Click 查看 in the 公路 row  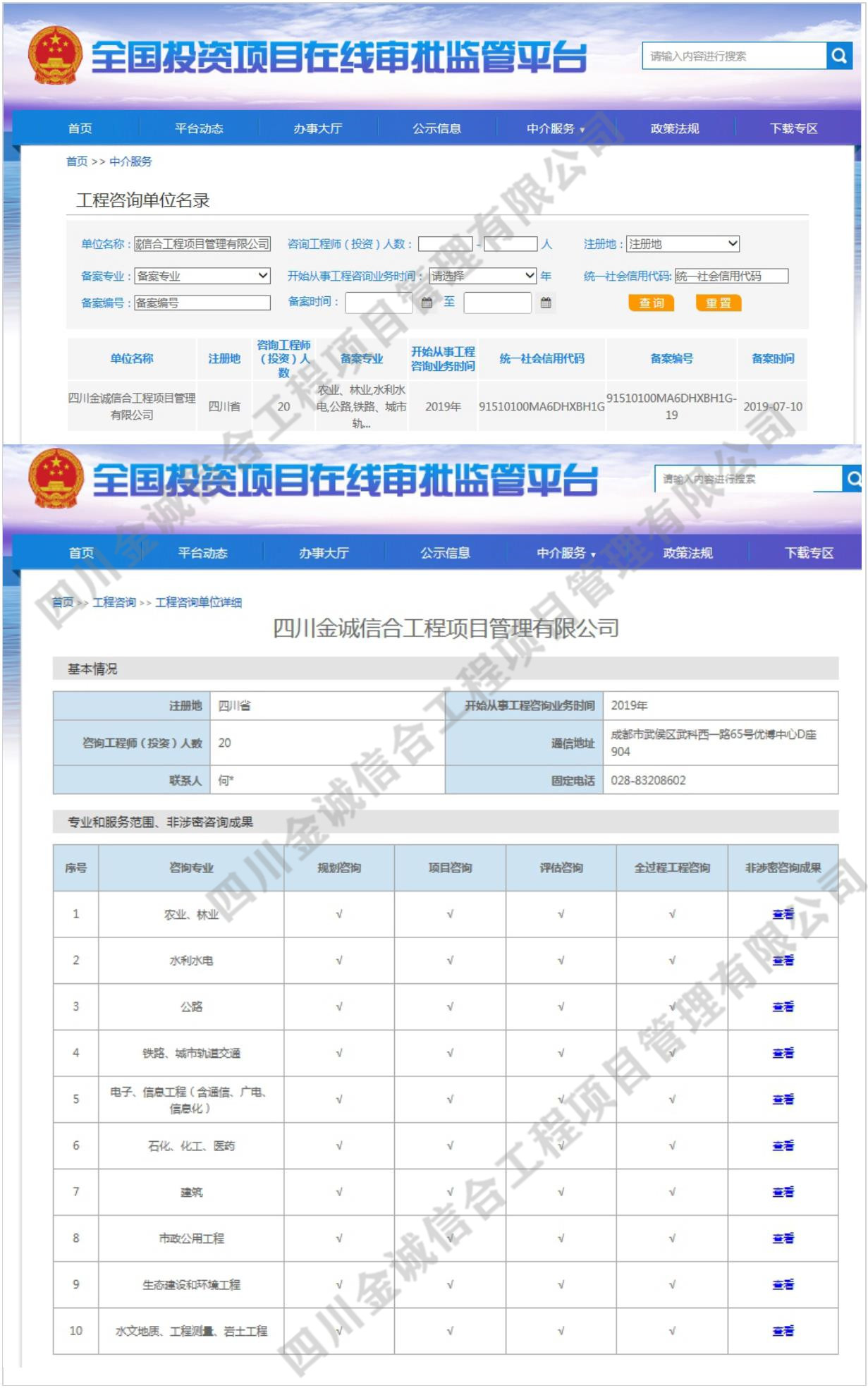(783, 1007)
